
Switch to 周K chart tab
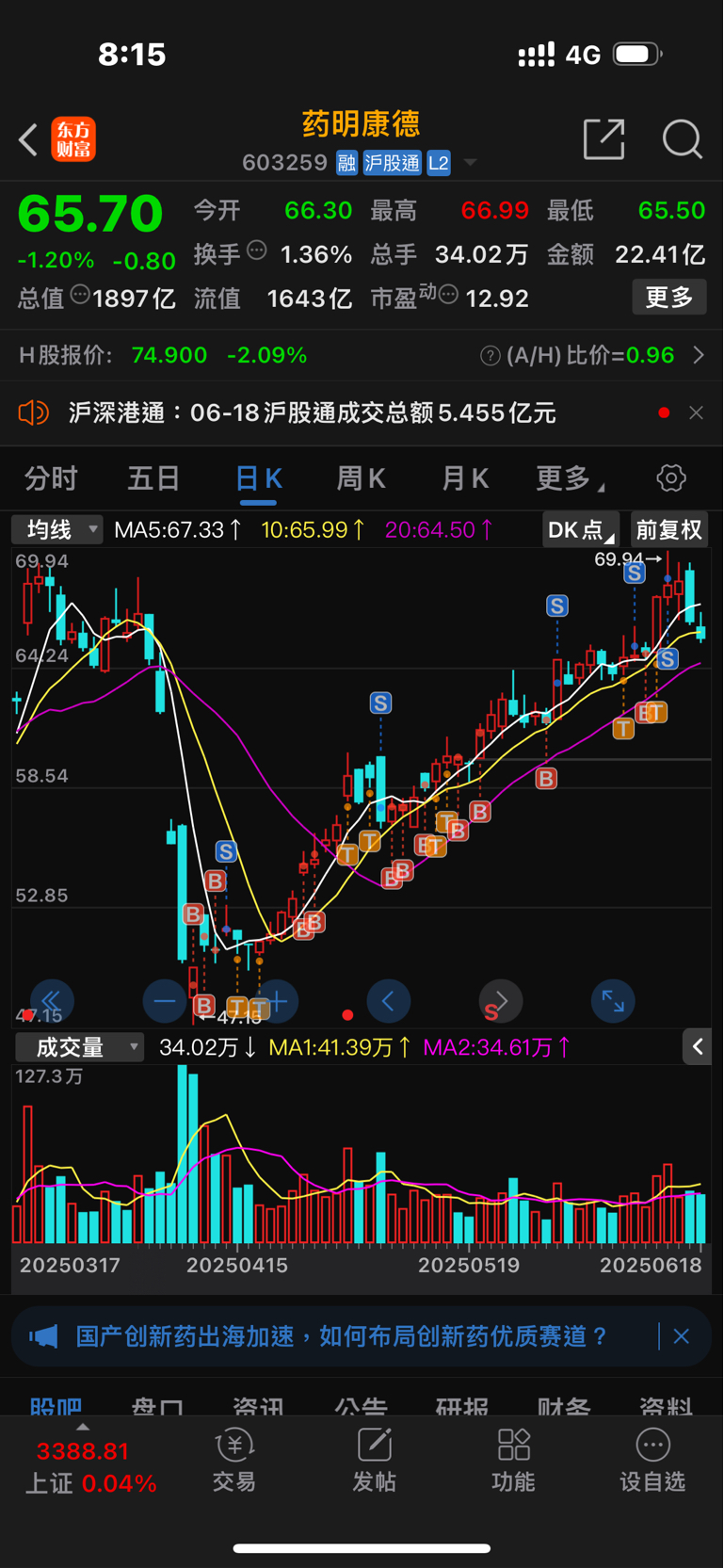click(362, 478)
